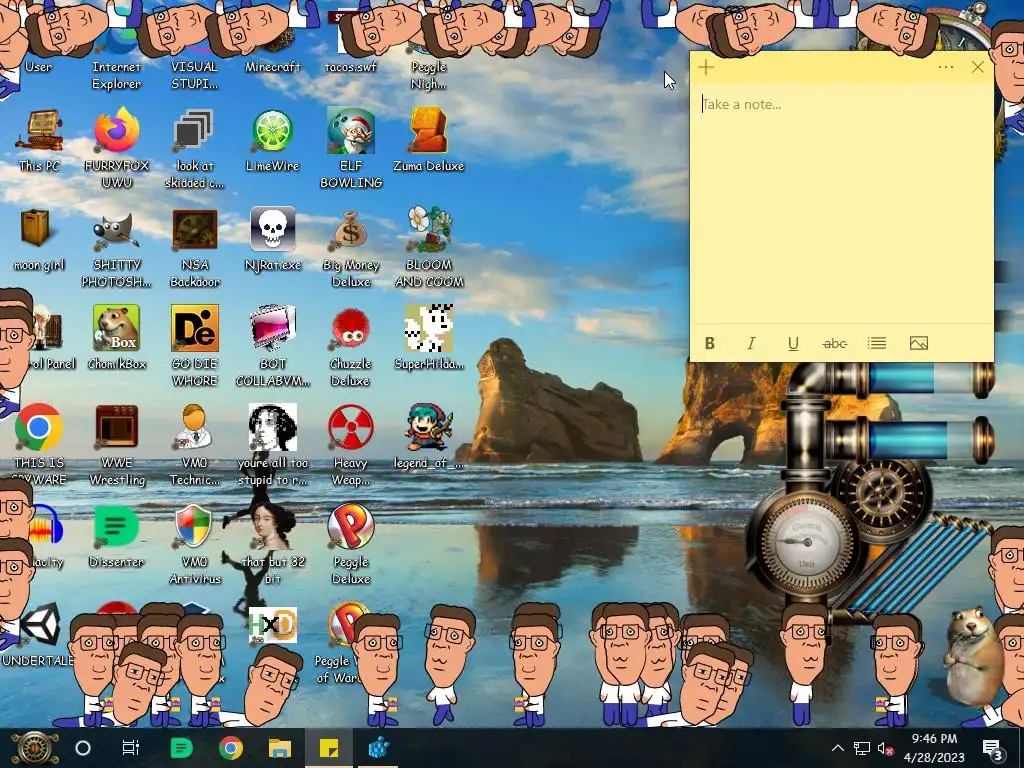Toggle underline in the sticky note
1024x768 pixels.
[793, 344]
